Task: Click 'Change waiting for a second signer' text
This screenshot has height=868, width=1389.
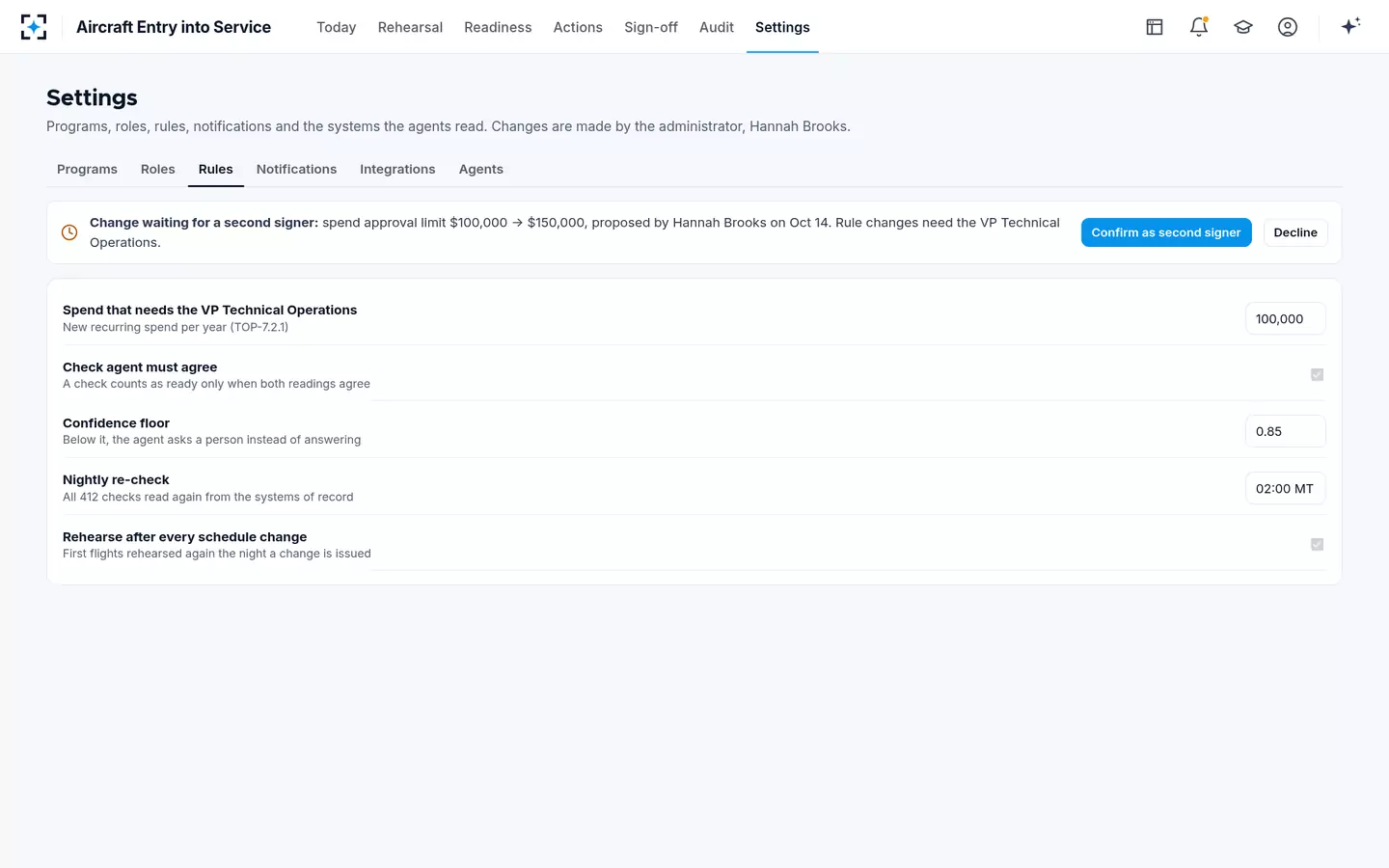Action: [x=204, y=222]
